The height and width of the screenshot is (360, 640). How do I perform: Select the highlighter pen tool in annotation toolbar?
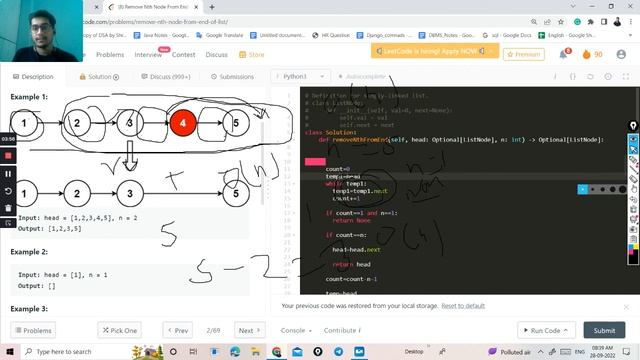(633, 159)
